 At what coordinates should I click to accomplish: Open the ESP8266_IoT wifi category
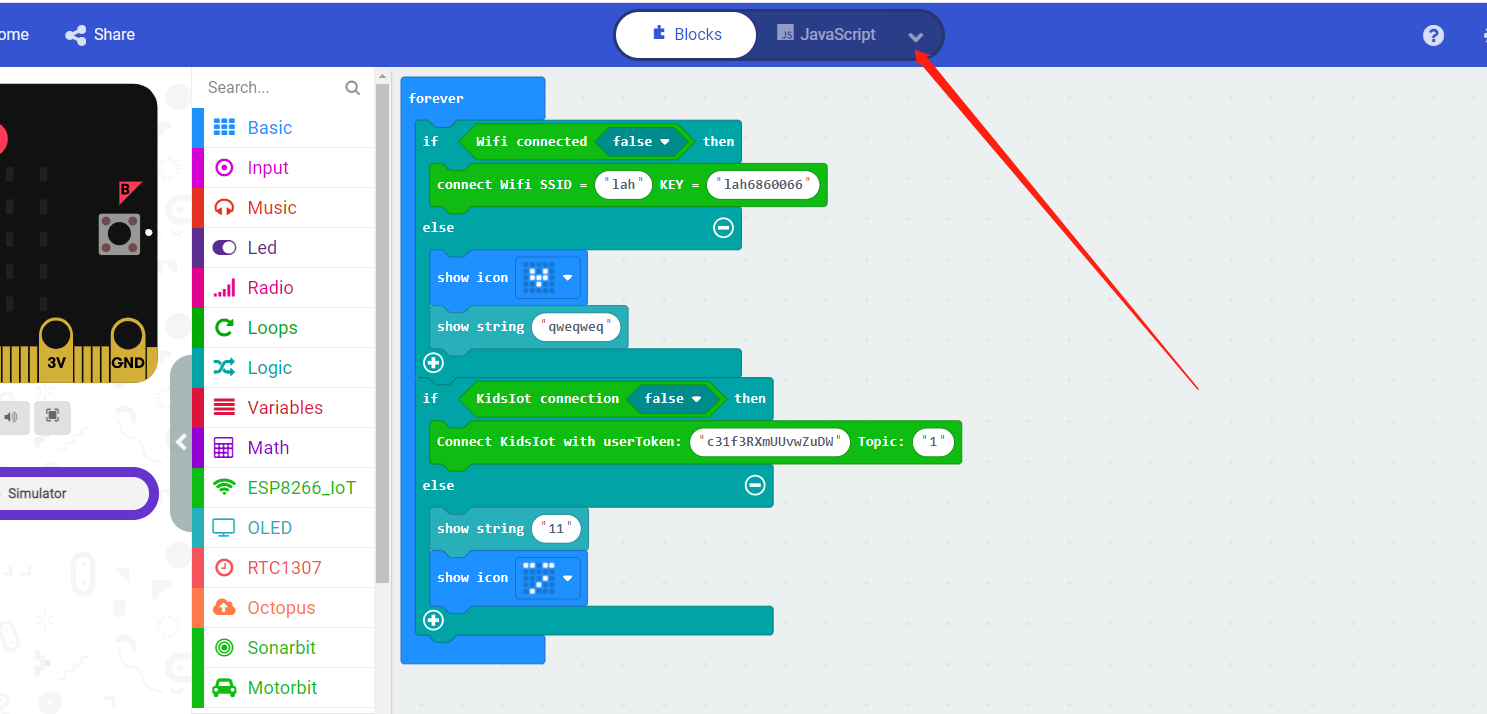click(301, 488)
